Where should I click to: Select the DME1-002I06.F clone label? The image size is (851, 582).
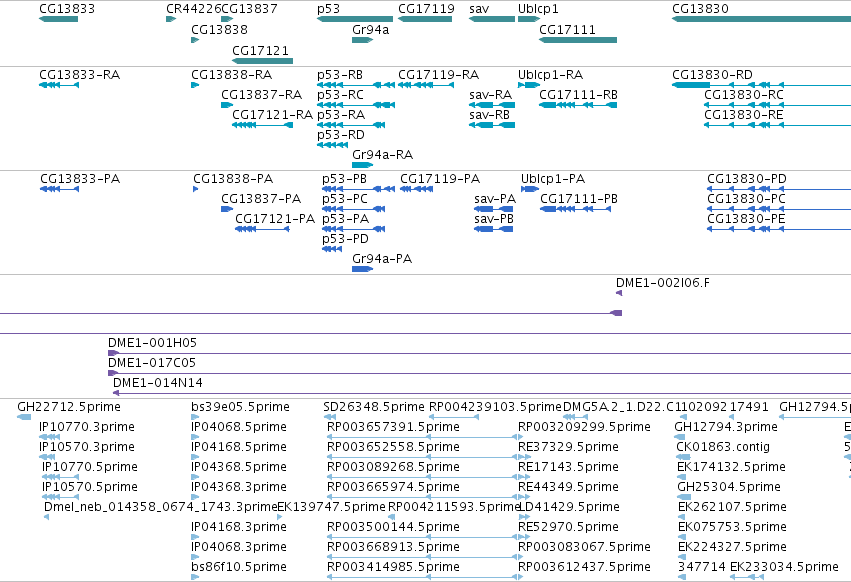click(662, 283)
